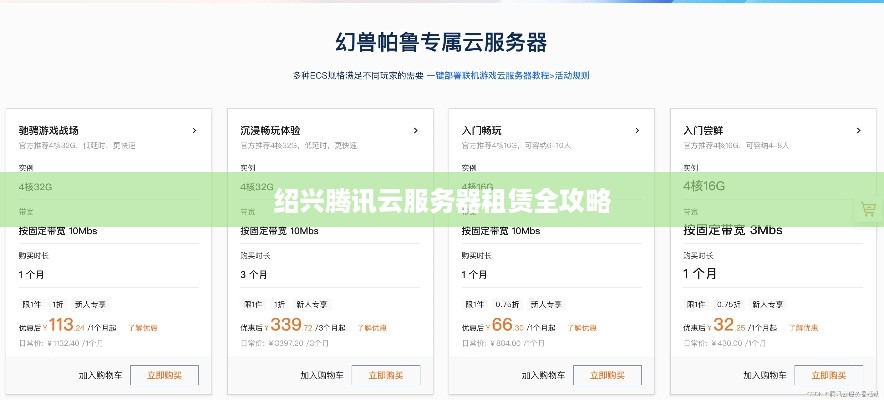Click 1 个月 duration in the 驰骋游戏战场 card
Screen dimensions: 884x400
coord(32,275)
